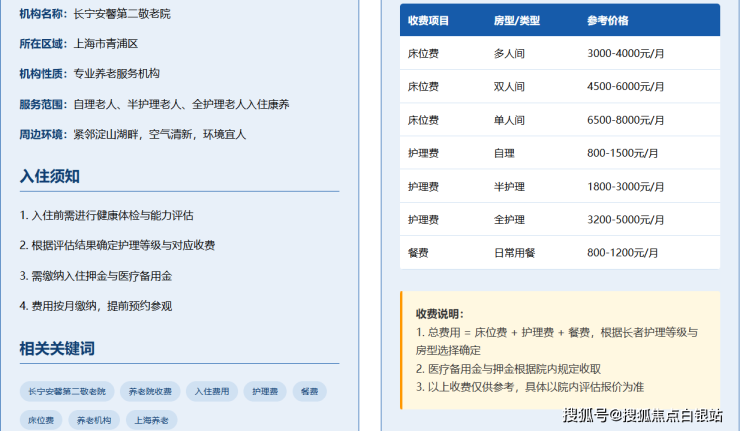Click fee note 2 医疗备用金与押金 line
Screen dimensions: 740x431
508,369
